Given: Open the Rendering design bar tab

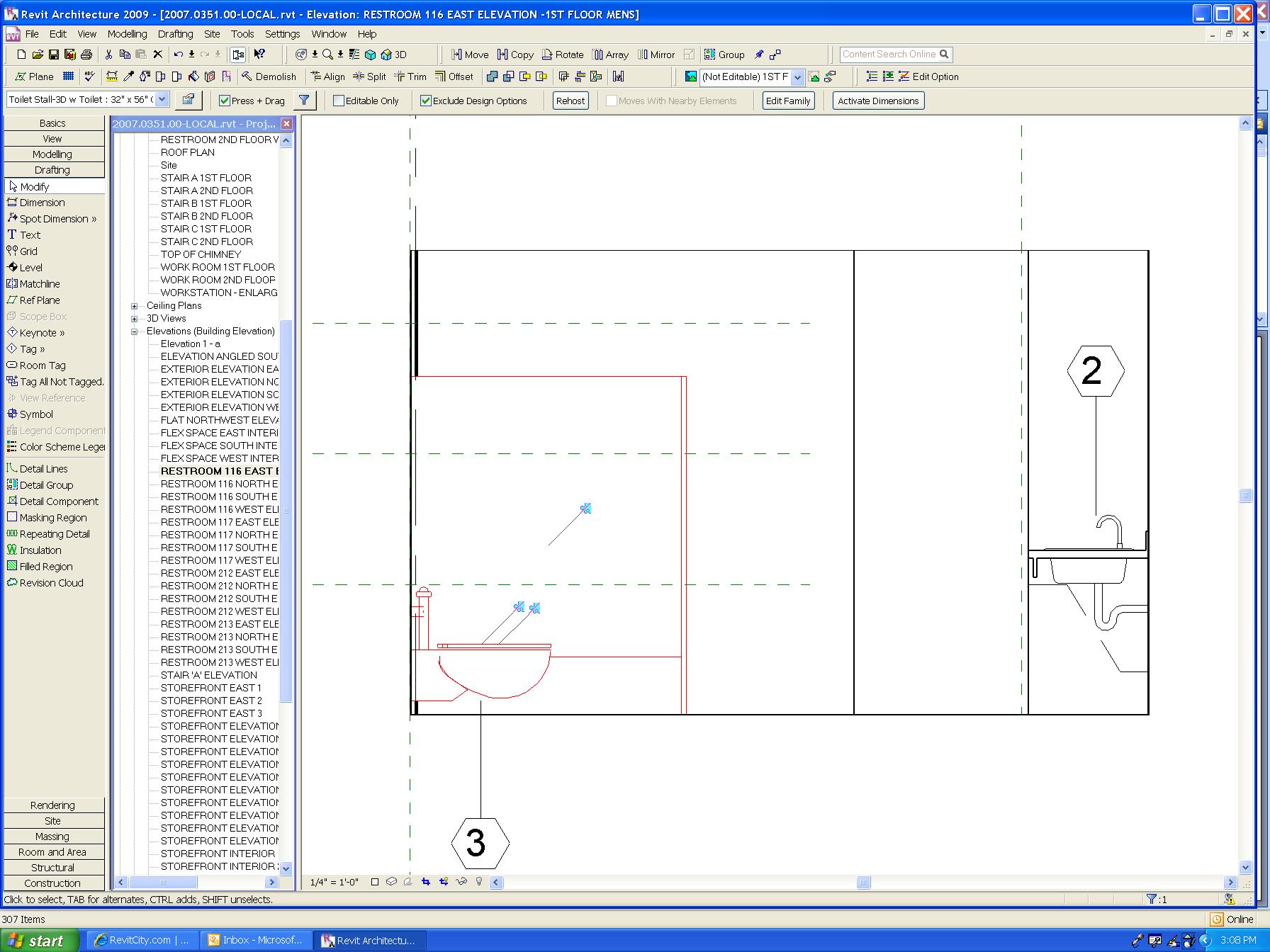Looking at the screenshot, I should click(x=53, y=805).
